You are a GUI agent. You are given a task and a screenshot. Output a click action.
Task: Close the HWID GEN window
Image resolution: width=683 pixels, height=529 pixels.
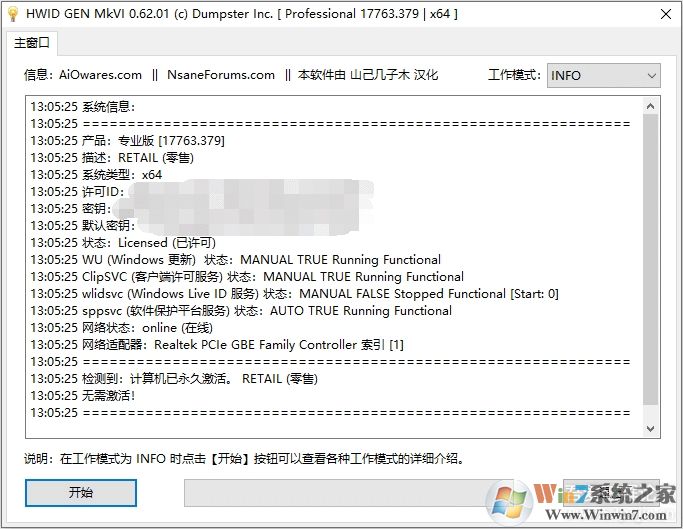coord(666,14)
